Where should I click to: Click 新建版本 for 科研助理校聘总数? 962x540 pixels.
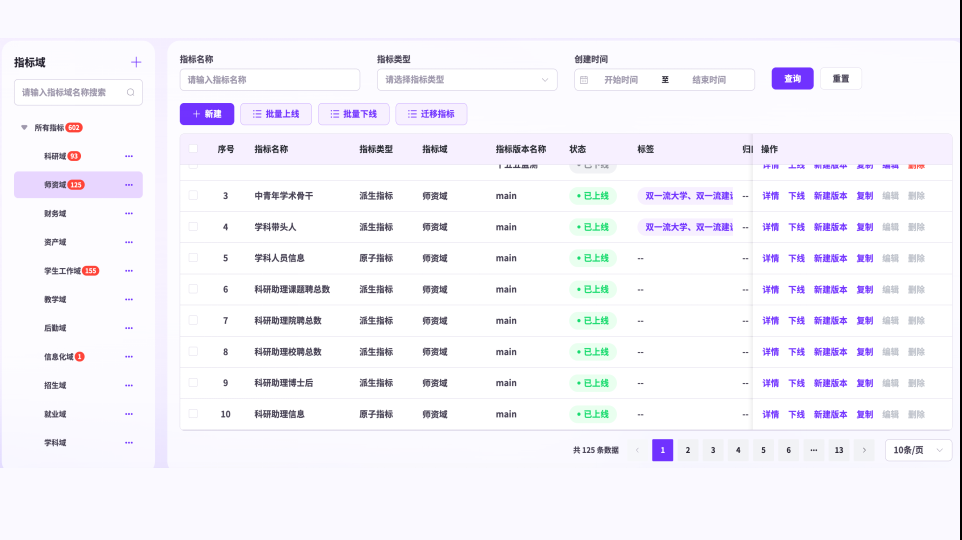(830, 352)
